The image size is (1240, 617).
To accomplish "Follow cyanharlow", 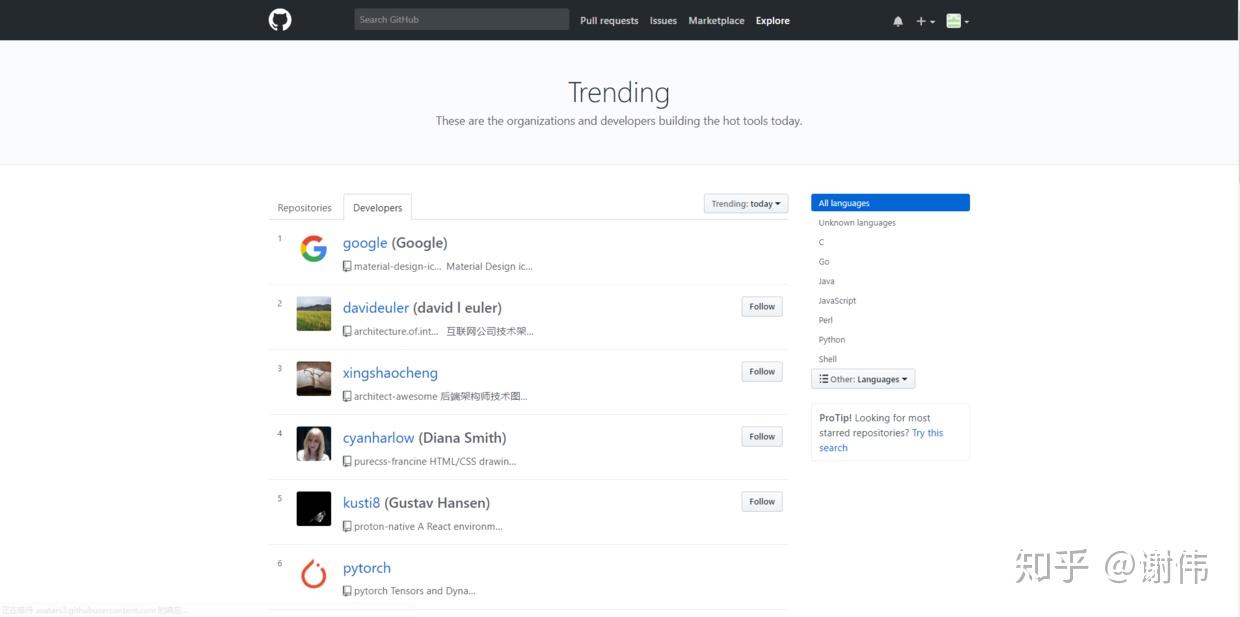I will tap(762, 437).
